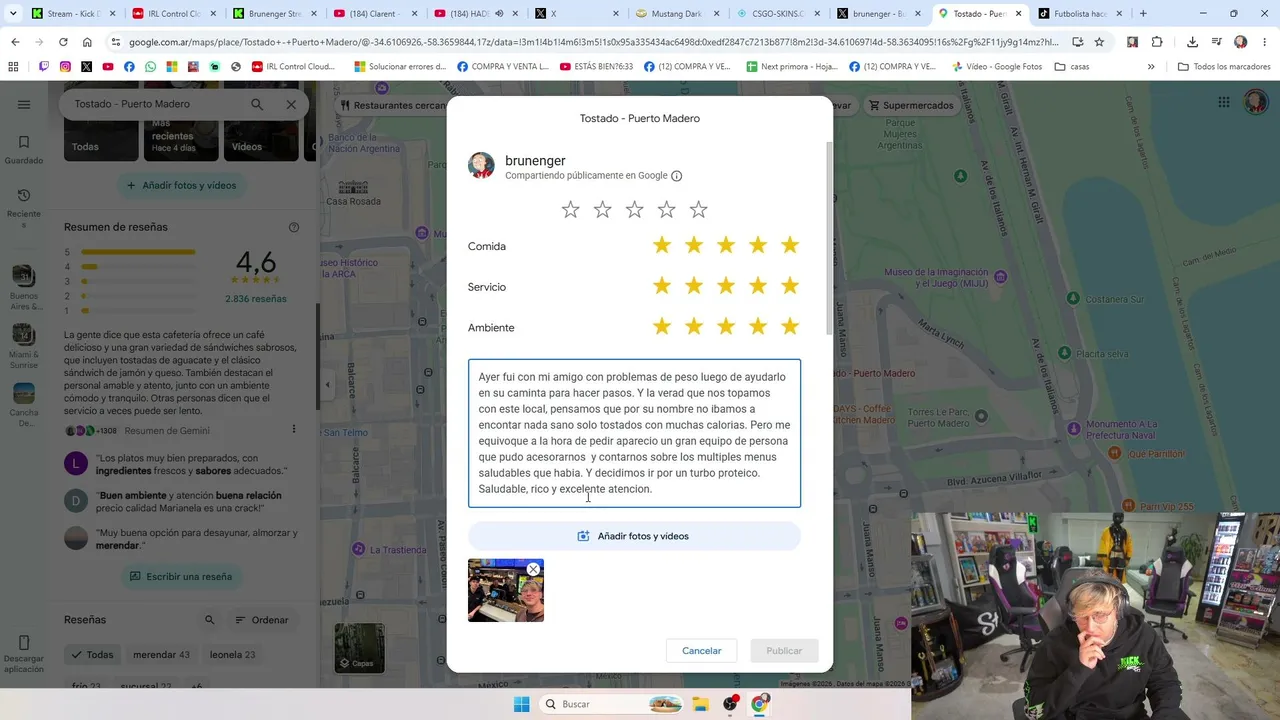The width and height of the screenshot is (1280, 720).
Task: Open a new browser tab
Action: point(1143,14)
